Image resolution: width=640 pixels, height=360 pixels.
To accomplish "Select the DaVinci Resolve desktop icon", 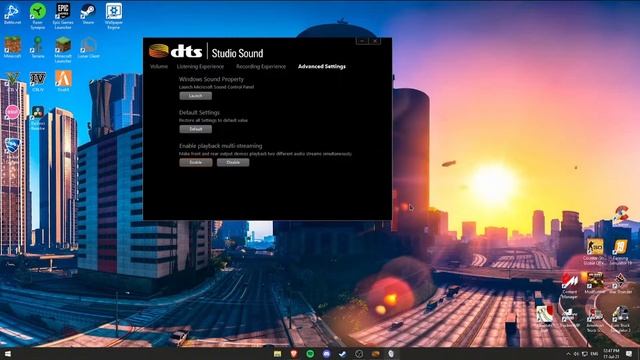I will 38,118.
